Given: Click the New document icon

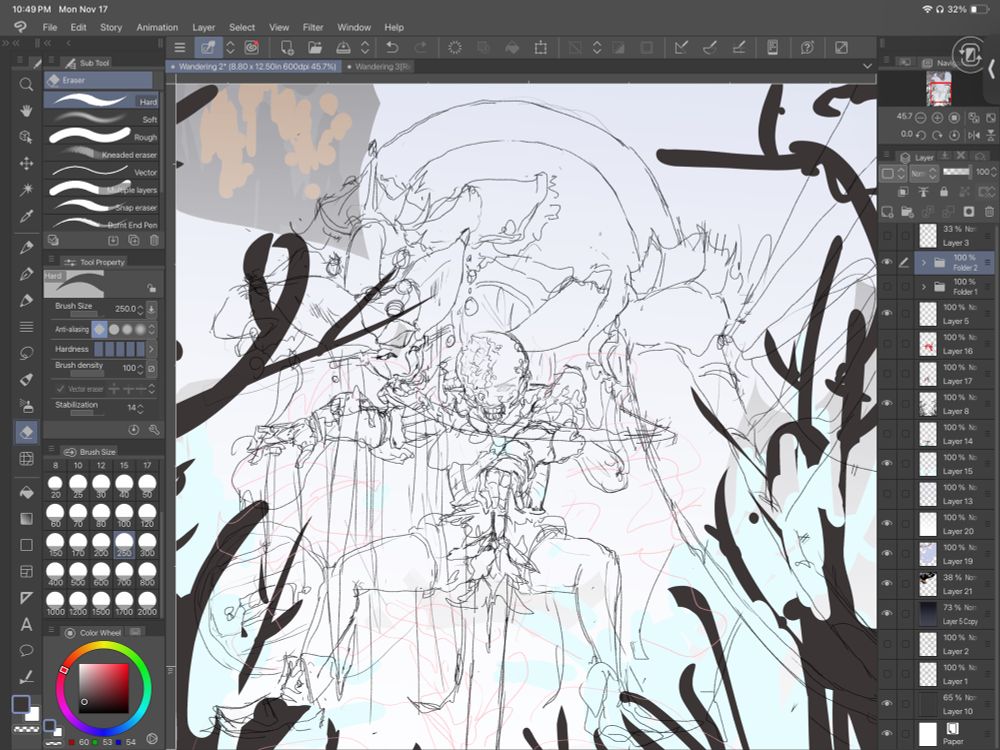Looking at the screenshot, I should pos(287,48).
